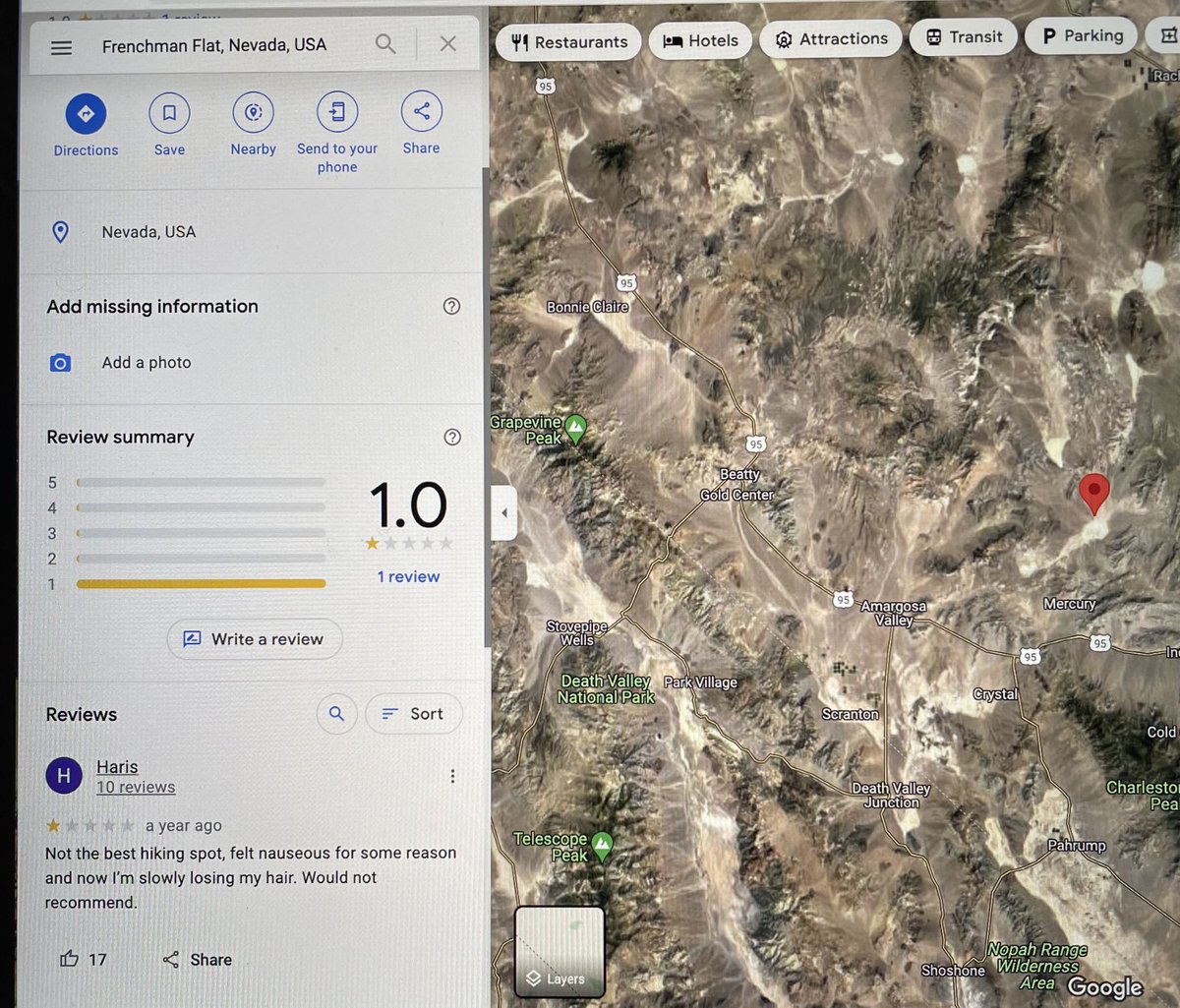
Task: Click the search field with Frenchman Flat text
Action: (x=214, y=45)
